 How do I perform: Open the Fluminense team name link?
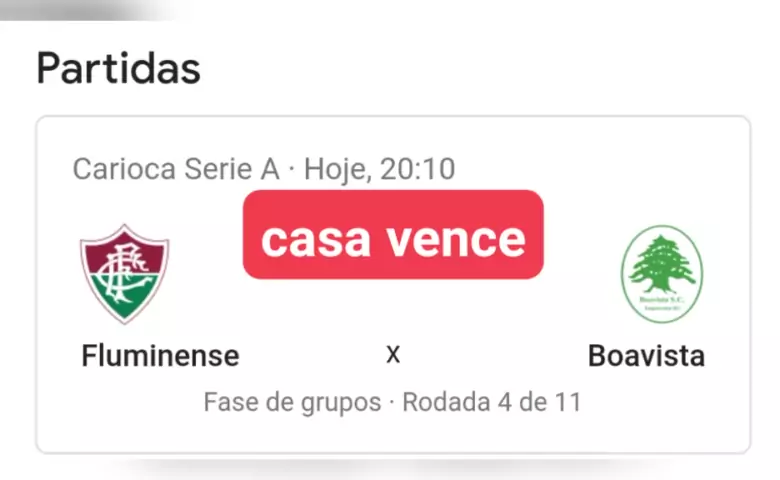click(160, 355)
